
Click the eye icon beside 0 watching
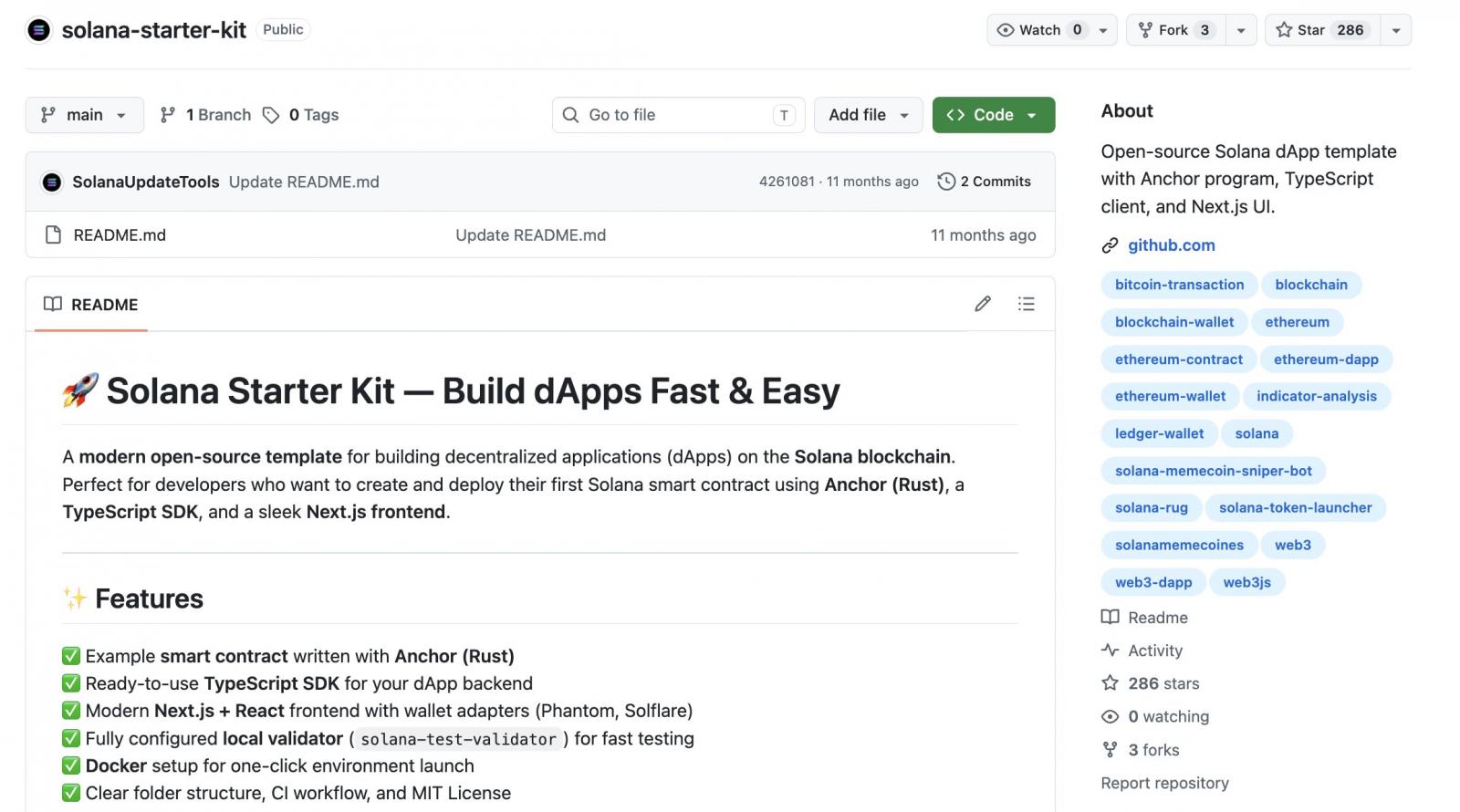click(1110, 716)
